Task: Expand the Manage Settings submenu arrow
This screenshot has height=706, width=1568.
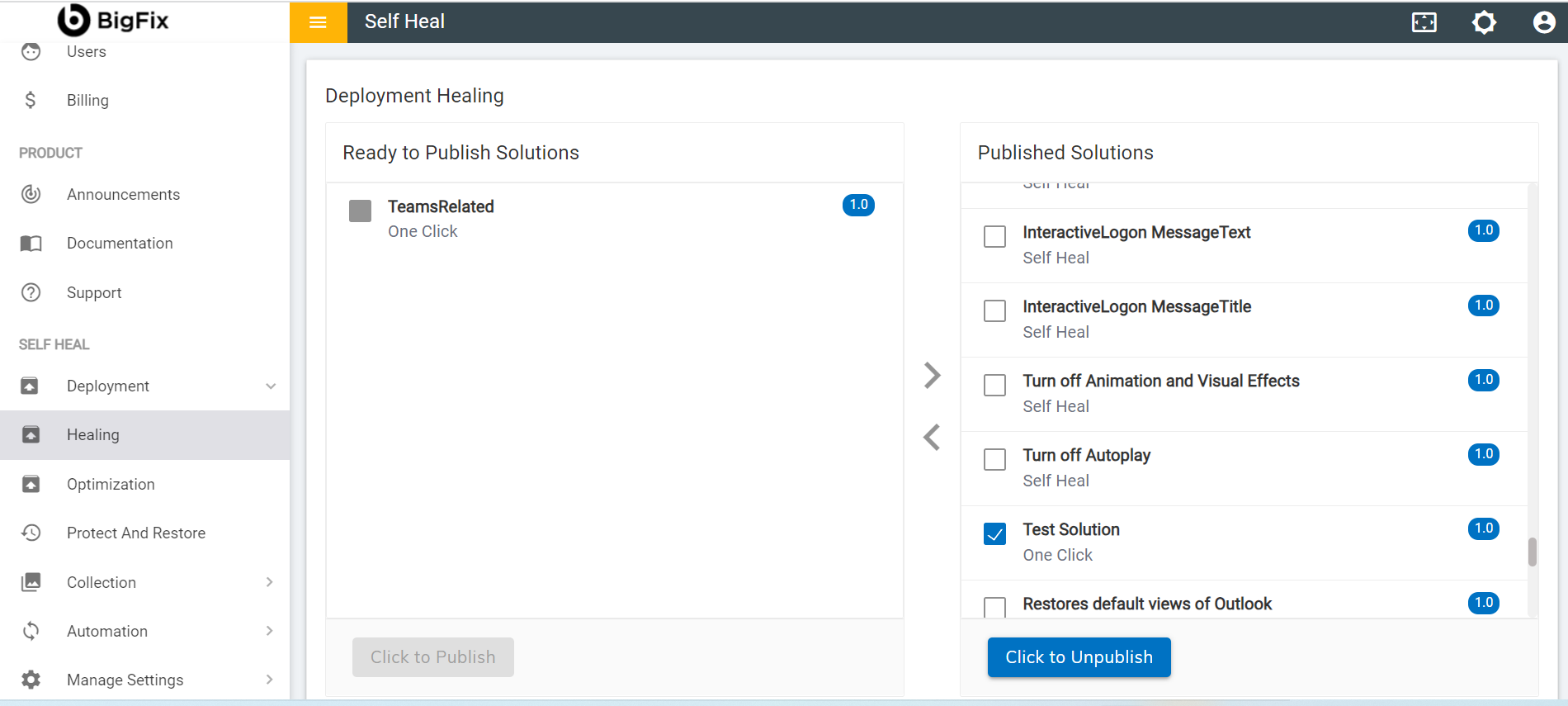Action: pyautogui.click(x=270, y=680)
